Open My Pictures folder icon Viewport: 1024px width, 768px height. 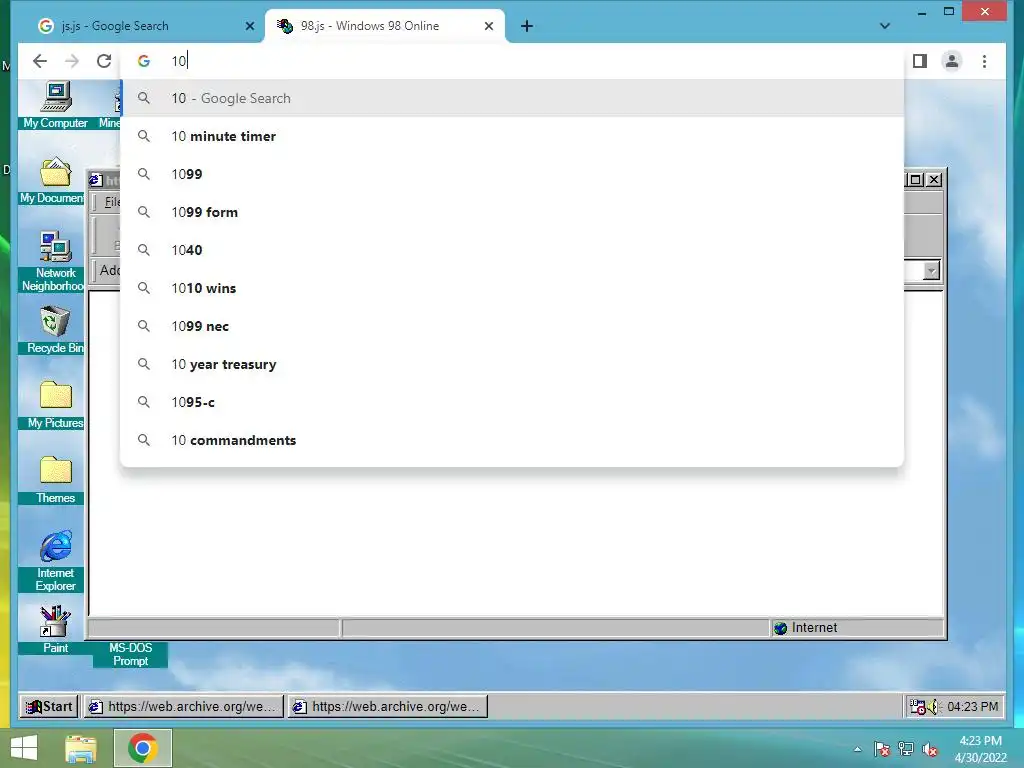click(x=56, y=405)
